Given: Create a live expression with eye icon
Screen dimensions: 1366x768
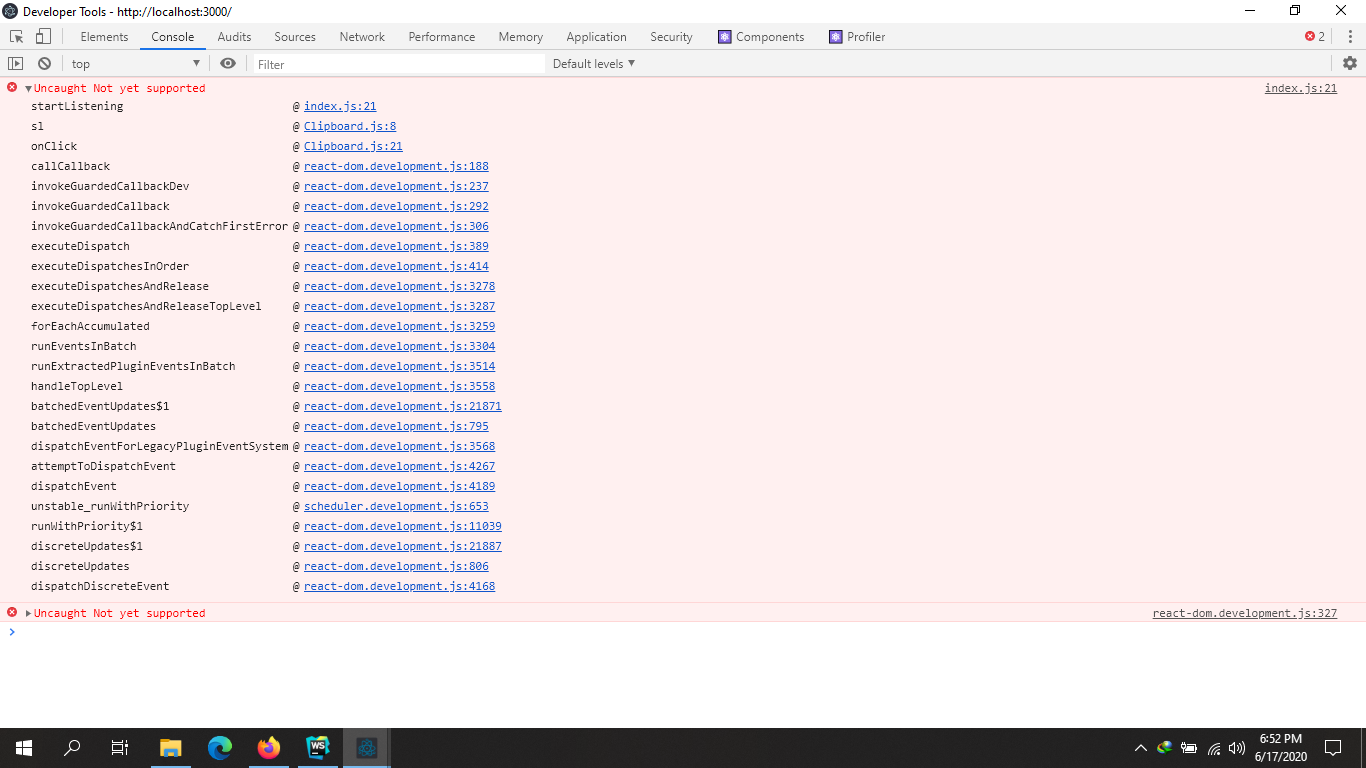Looking at the screenshot, I should 228,64.
